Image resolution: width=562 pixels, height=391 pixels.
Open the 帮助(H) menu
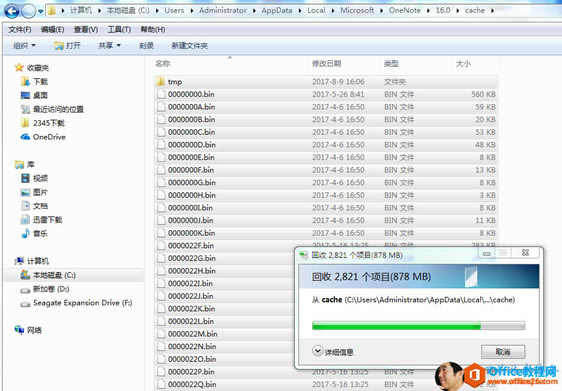point(153,29)
